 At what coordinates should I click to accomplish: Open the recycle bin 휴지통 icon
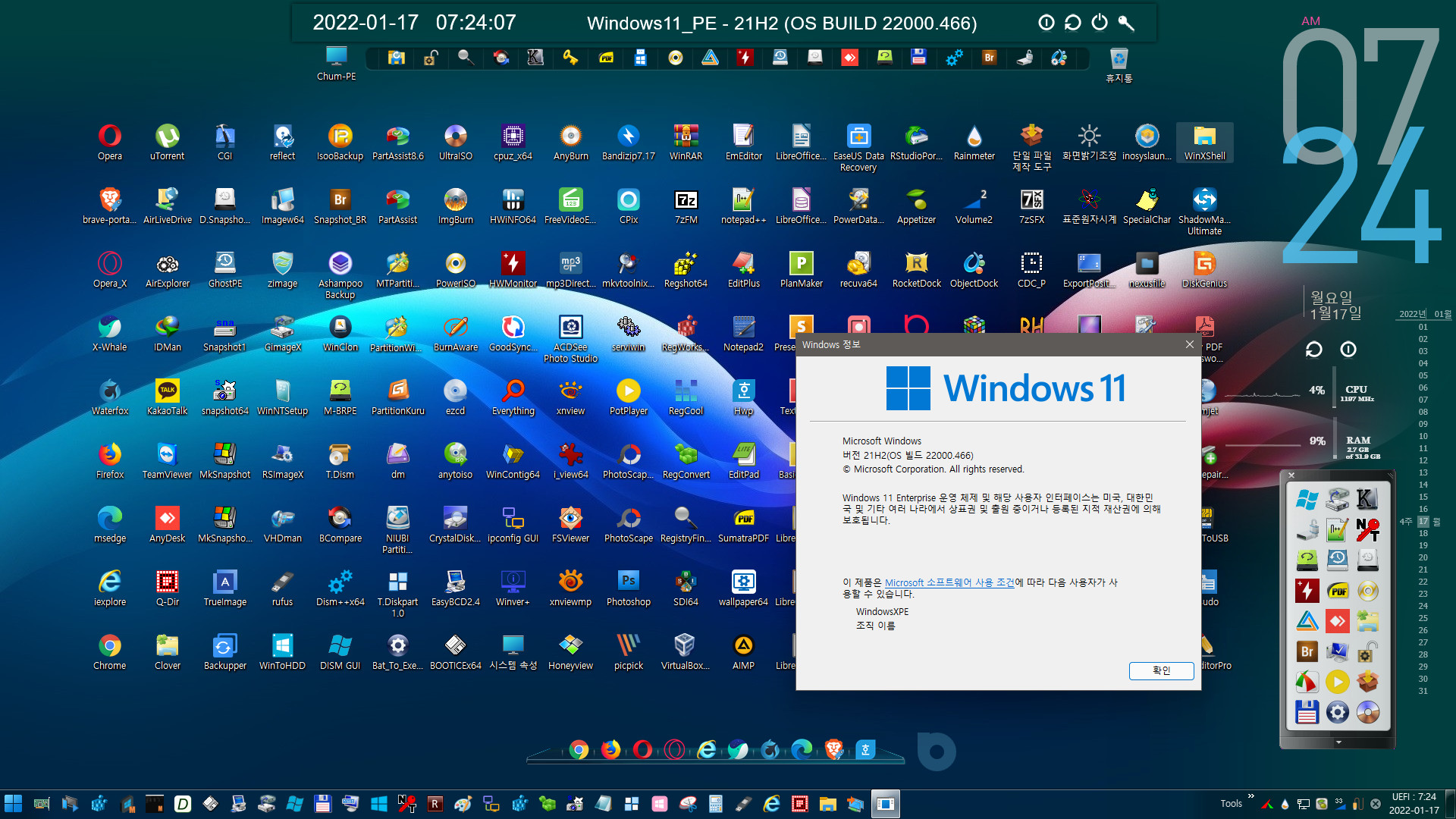pos(1119,65)
